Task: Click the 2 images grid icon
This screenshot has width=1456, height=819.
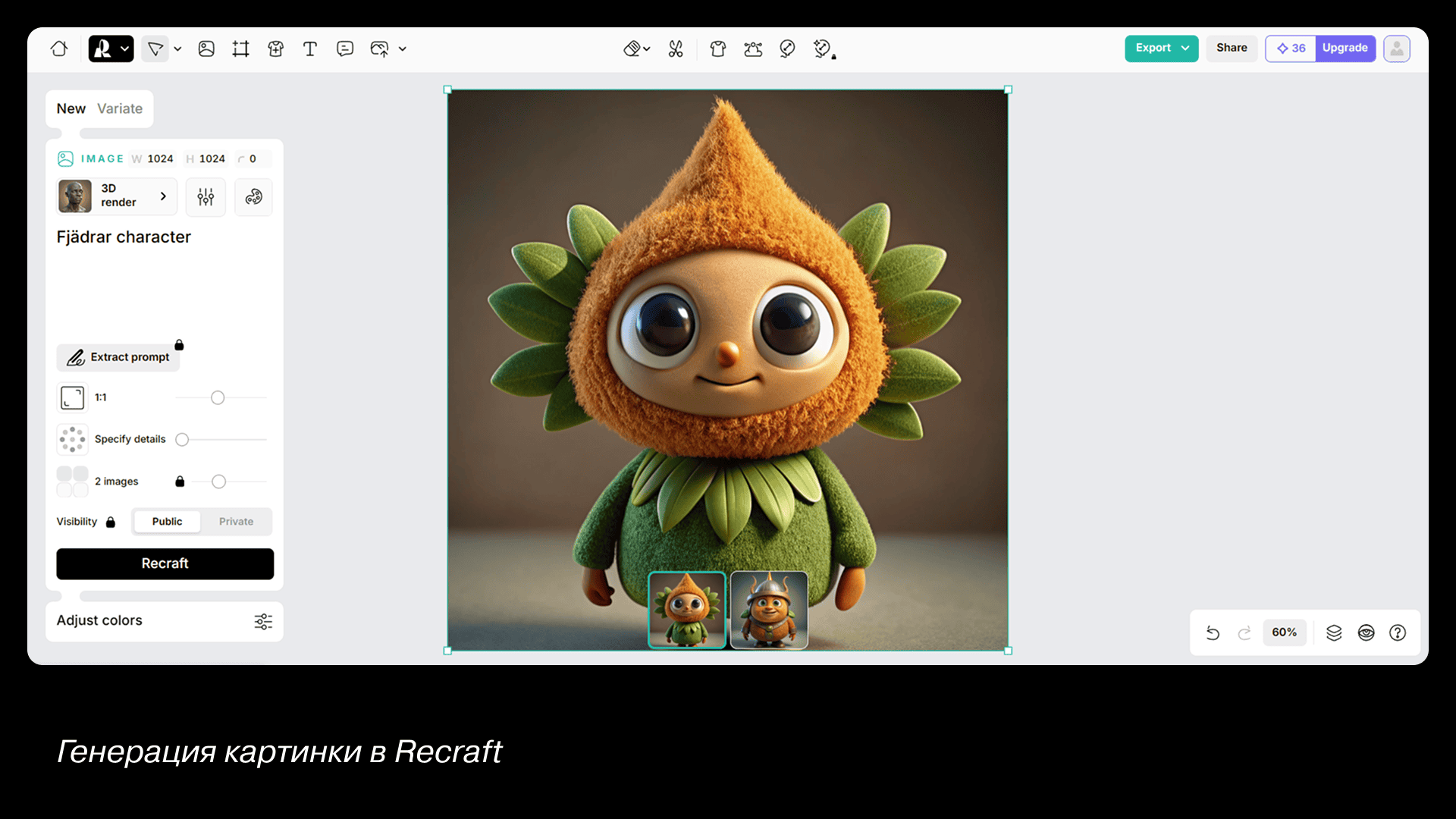Action: (x=73, y=482)
